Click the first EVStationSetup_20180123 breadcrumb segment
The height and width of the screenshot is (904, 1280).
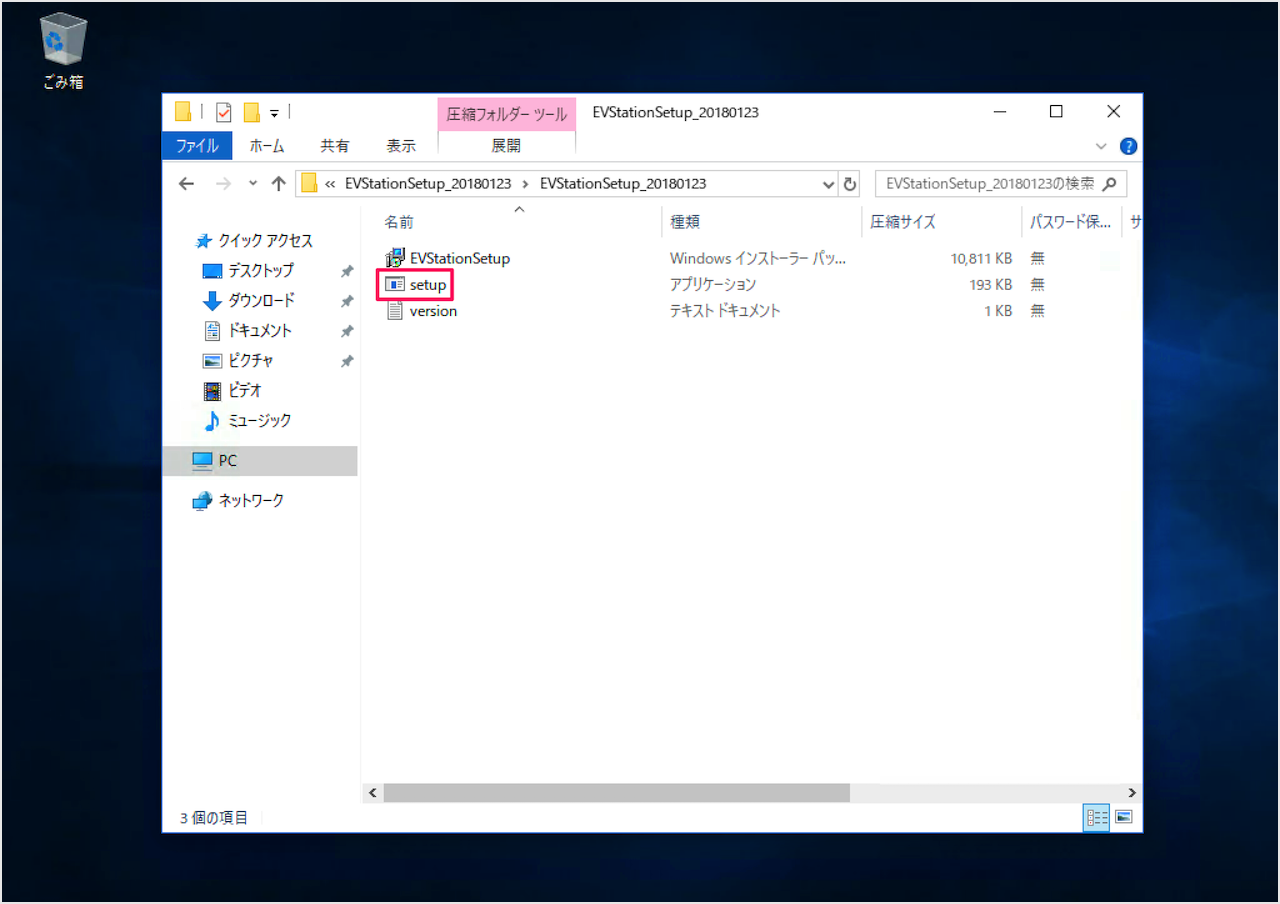pyautogui.click(x=427, y=184)
